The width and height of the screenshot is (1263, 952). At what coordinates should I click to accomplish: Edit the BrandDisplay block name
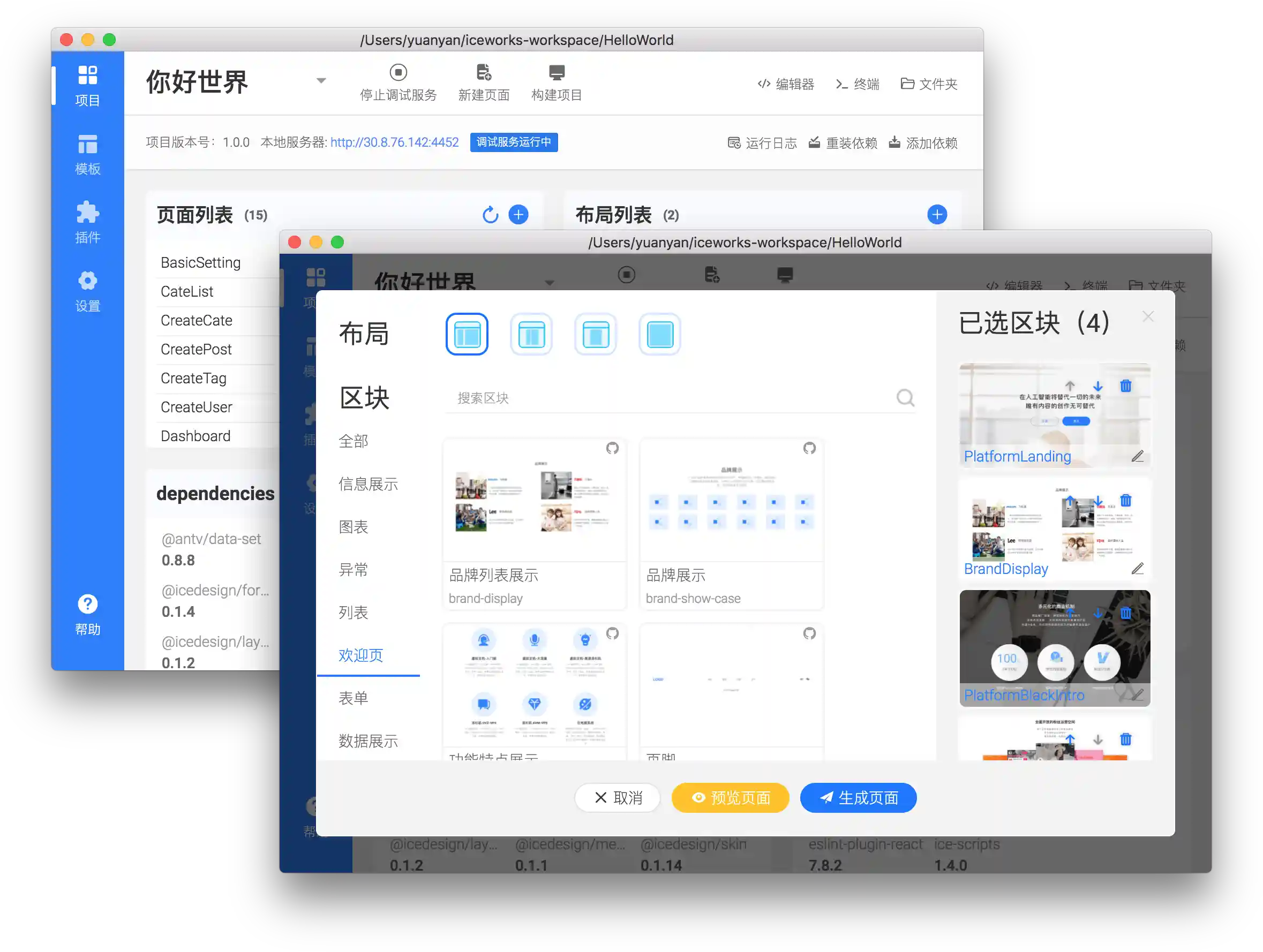(x=1138, y=569)
